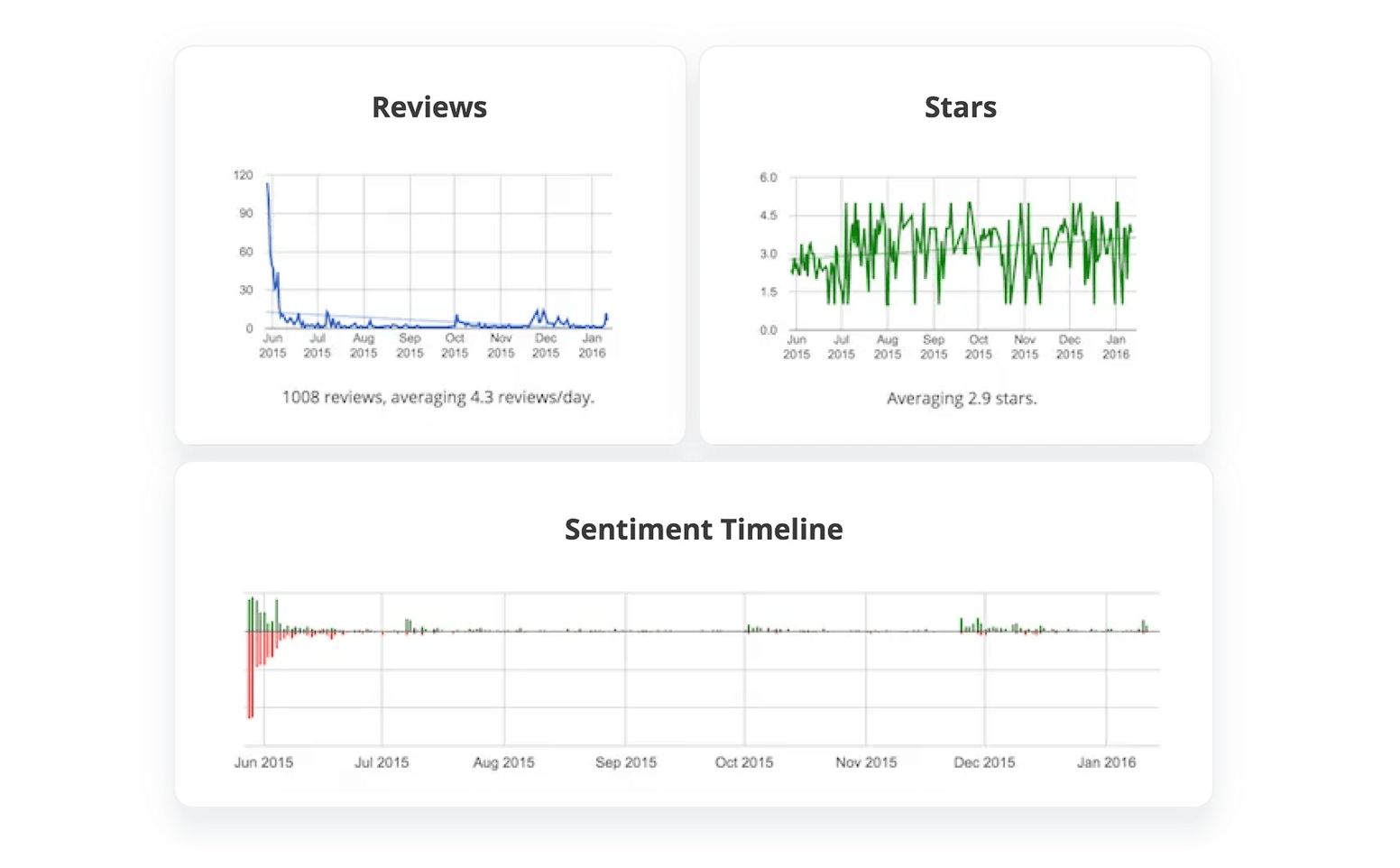Screen dimensions: 1400x868
Task: Click 'Dec 2015' on the Reviews chart axis
Action: 546,346
